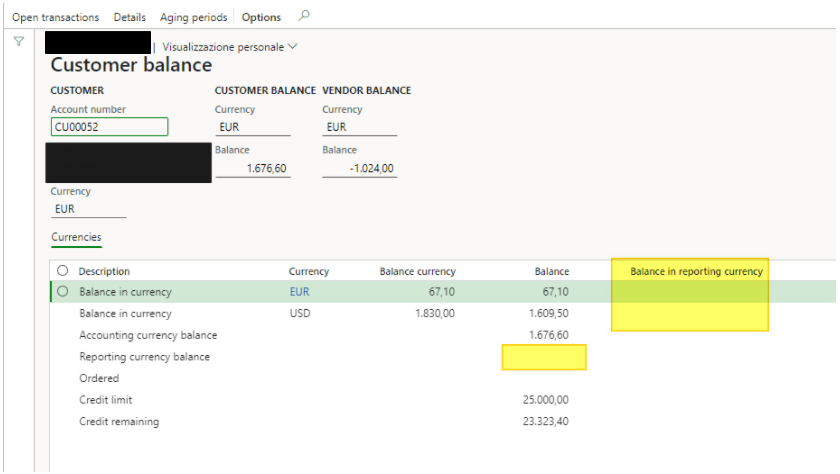
Task: Open the Details menu item
Action: click(129, 17)
